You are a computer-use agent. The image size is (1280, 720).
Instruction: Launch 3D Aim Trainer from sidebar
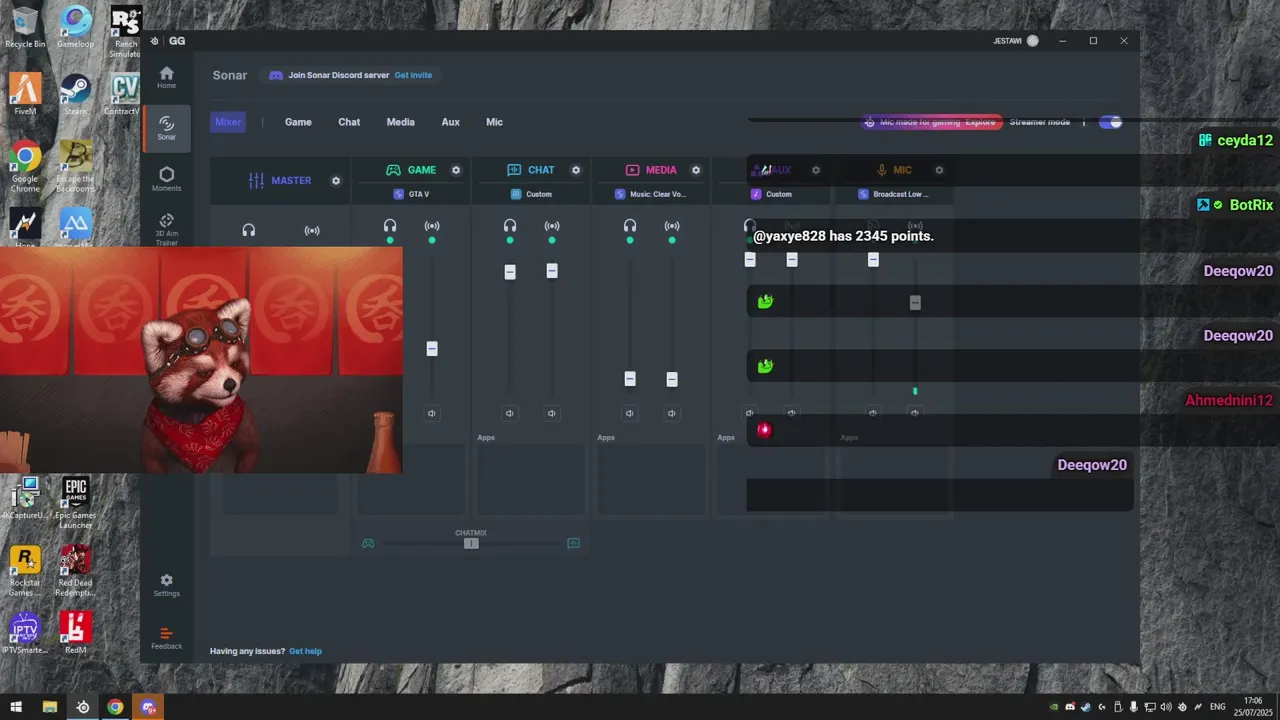coord(166,229)
